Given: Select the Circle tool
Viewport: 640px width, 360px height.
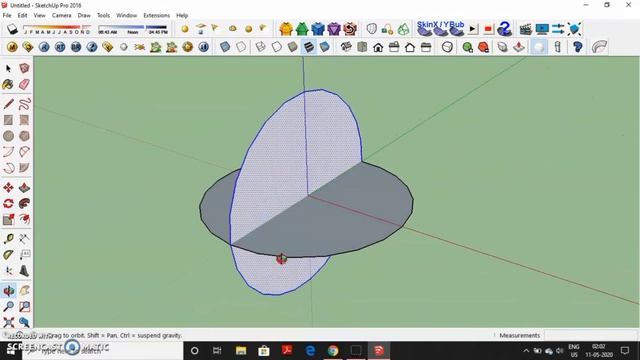Looking at the screenshot, I should click(8, 136).
